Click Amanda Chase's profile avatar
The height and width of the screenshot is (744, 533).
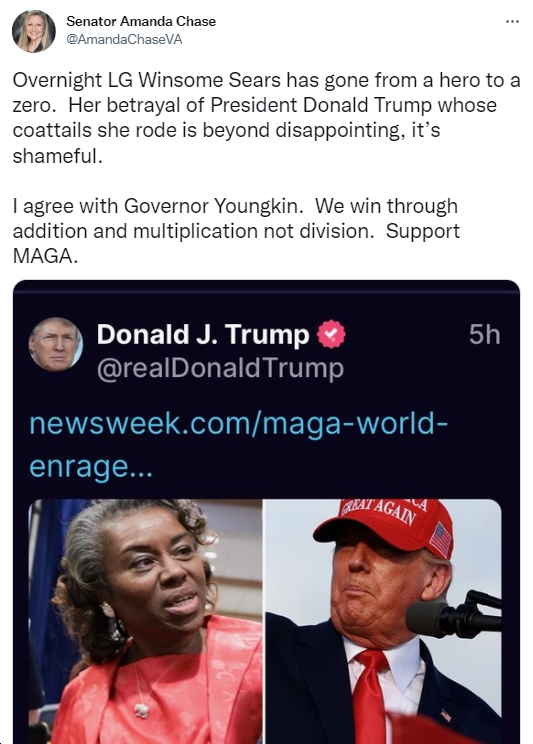(x=34, y=31)
